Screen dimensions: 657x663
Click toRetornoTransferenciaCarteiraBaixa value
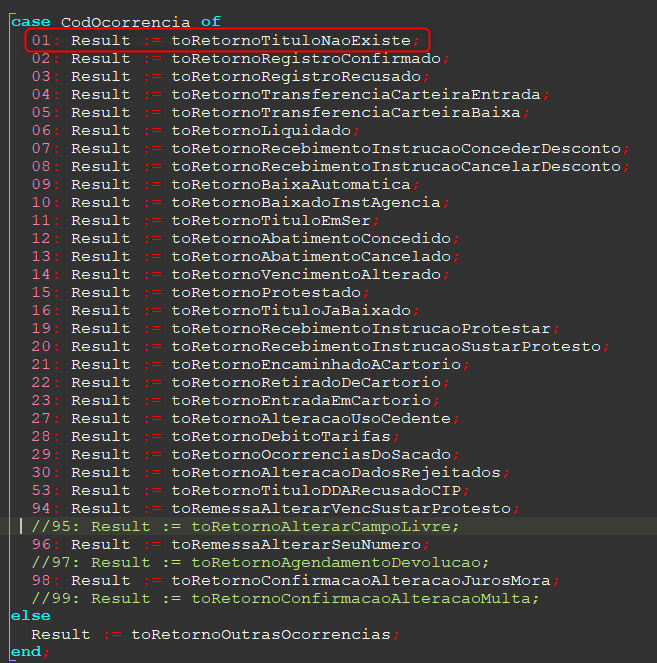[346, 112]
